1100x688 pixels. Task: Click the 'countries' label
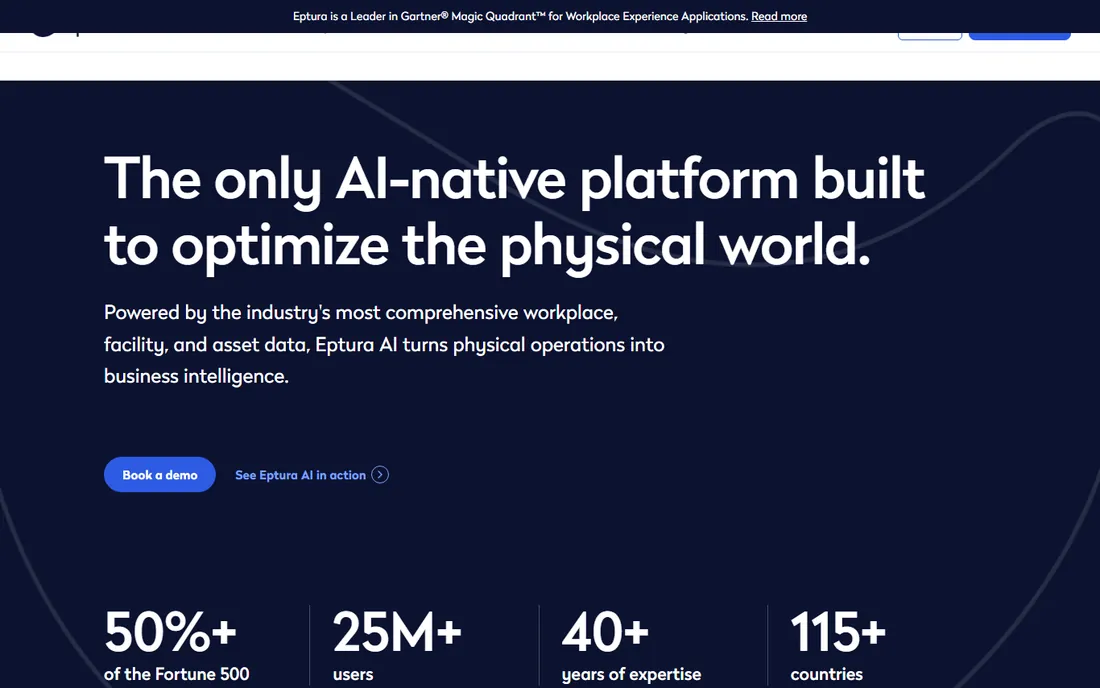(826, 674)
